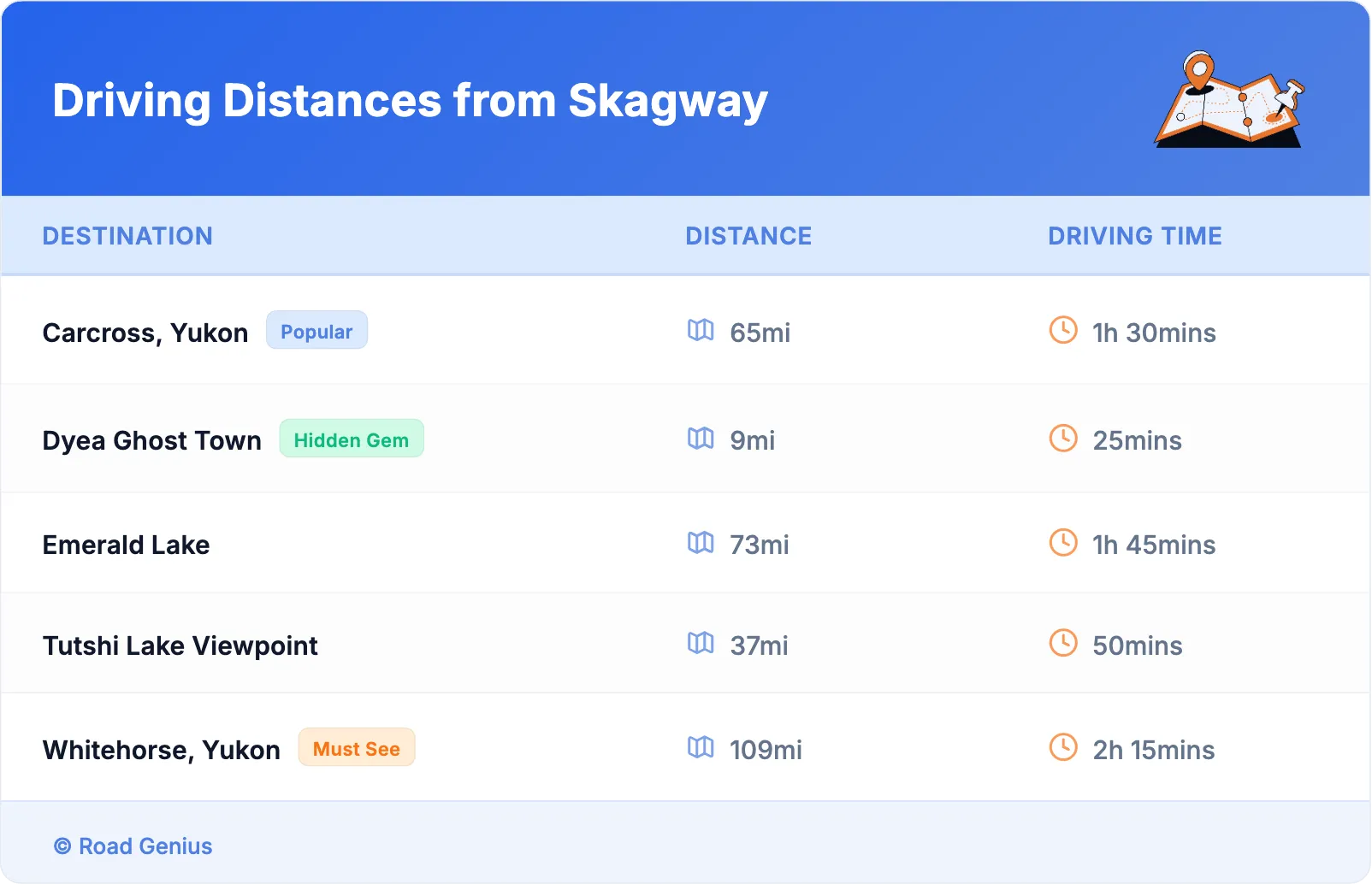The height and width of the screenshot is (884, 1372).
Task: Click the map with pin illustration in header
Action: pyautogui.click(x=1229, y=99)
